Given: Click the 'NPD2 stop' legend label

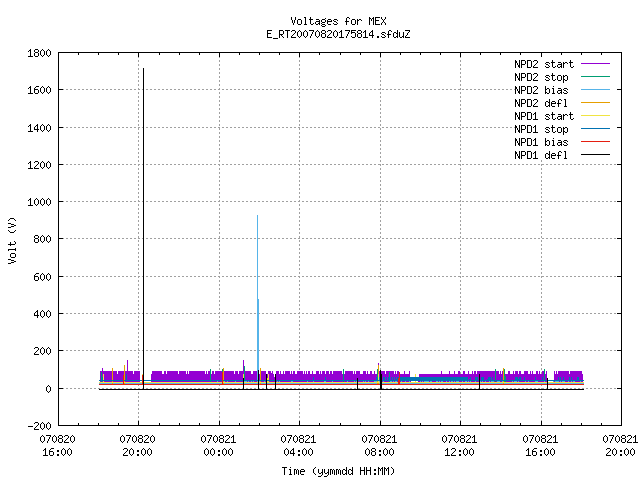Looking at the screenshot, I should 541,77.
